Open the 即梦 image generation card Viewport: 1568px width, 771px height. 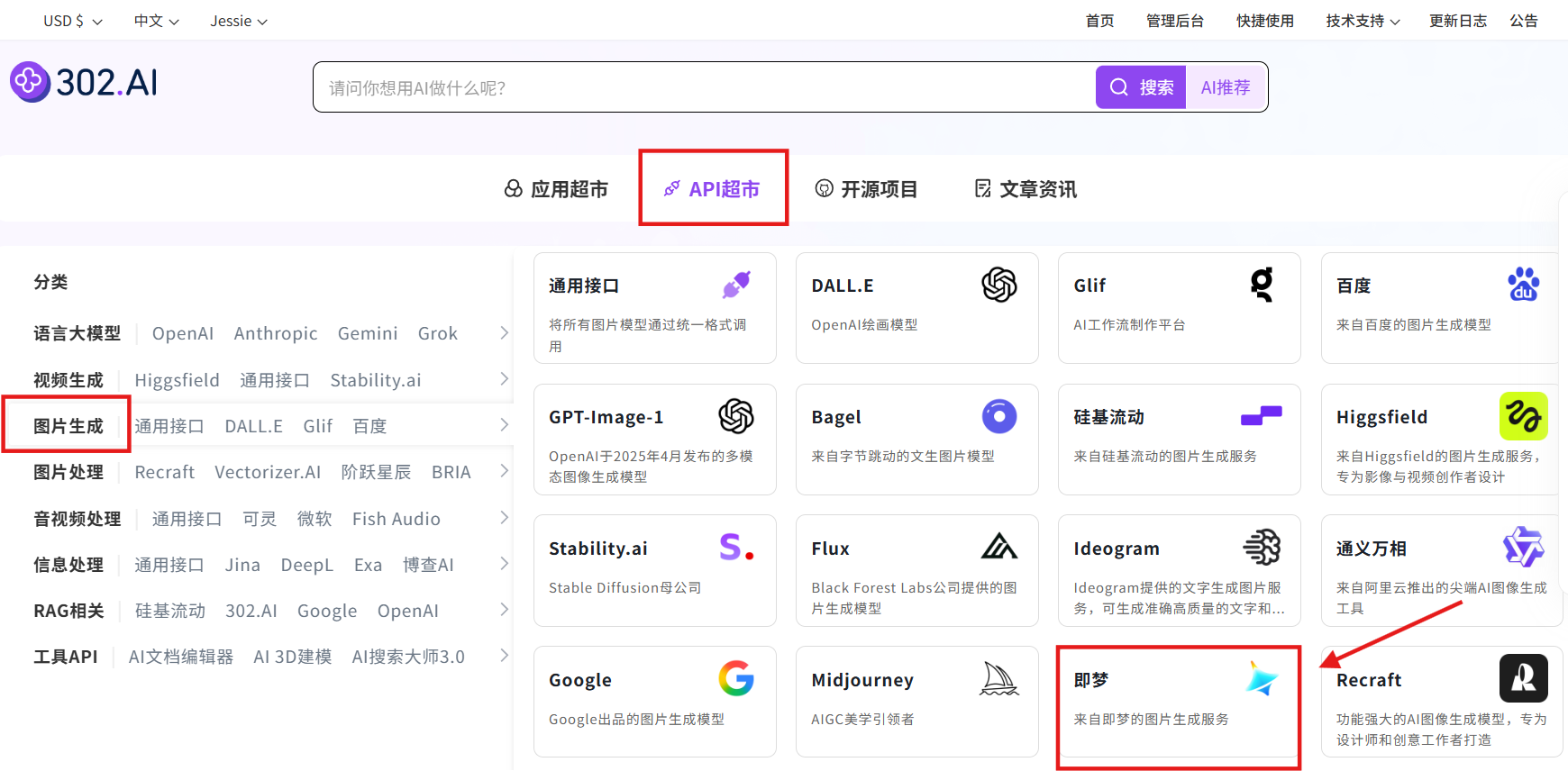(1179, 702)
